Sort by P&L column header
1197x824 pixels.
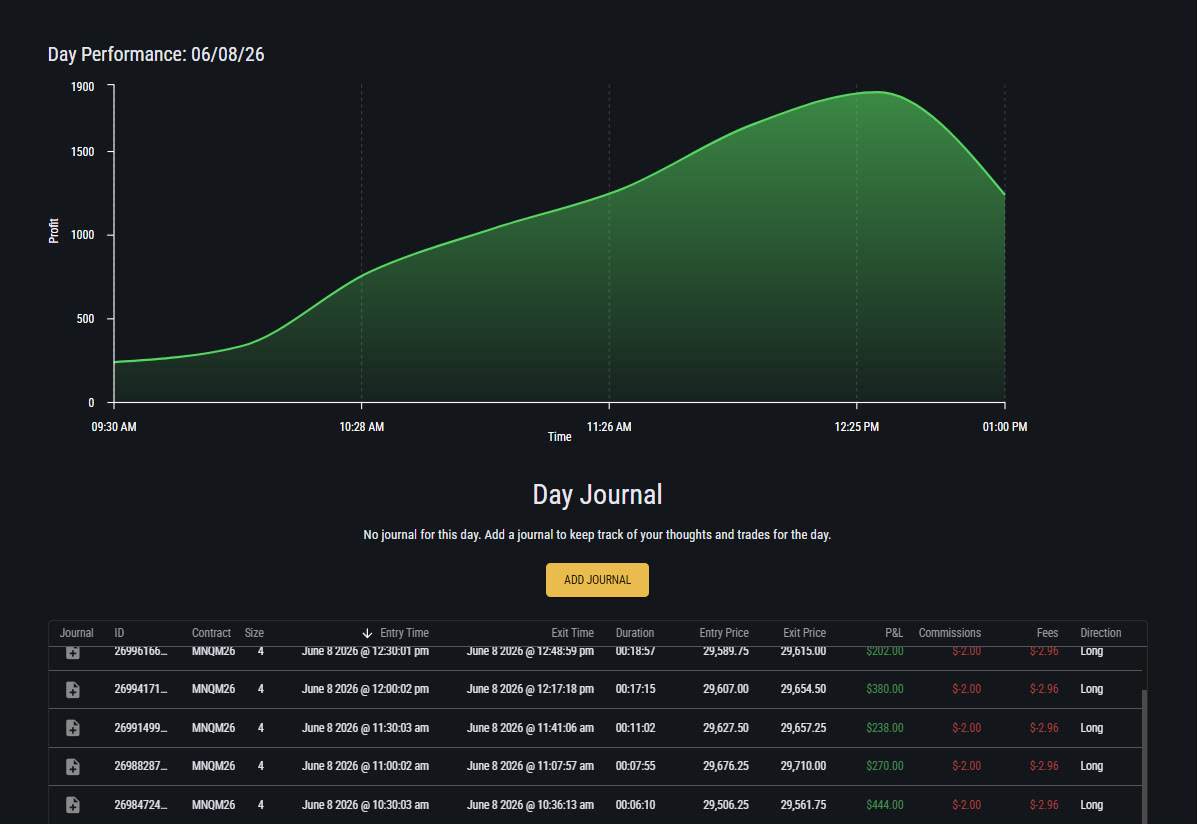(x=894, y=633)
